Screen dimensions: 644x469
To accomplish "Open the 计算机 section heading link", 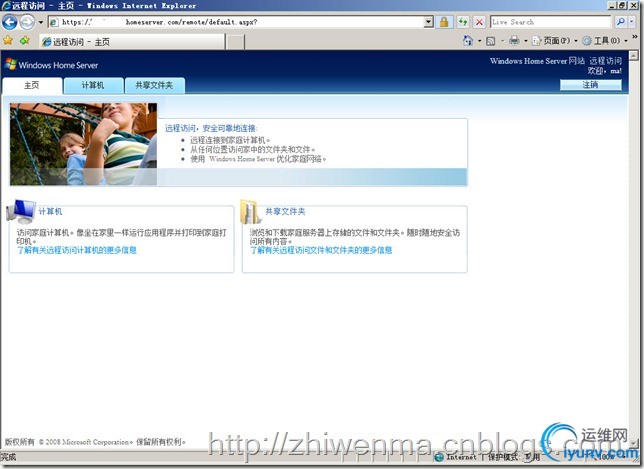I will pyautogui.click(x=50, y=212).
